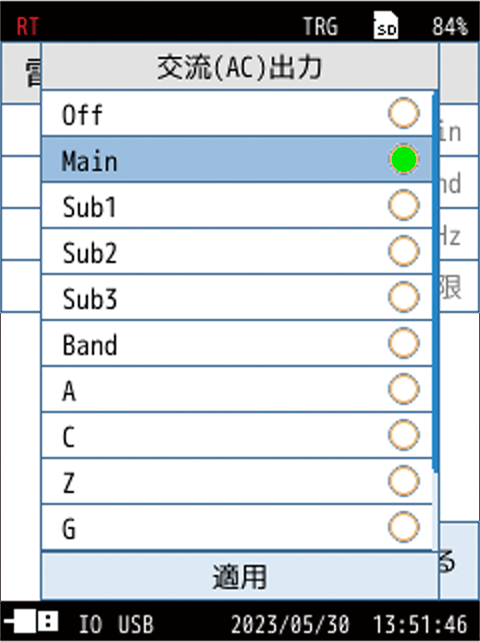Click the TRG trigger indicator

pyautogui.click(x=321, y=27)
